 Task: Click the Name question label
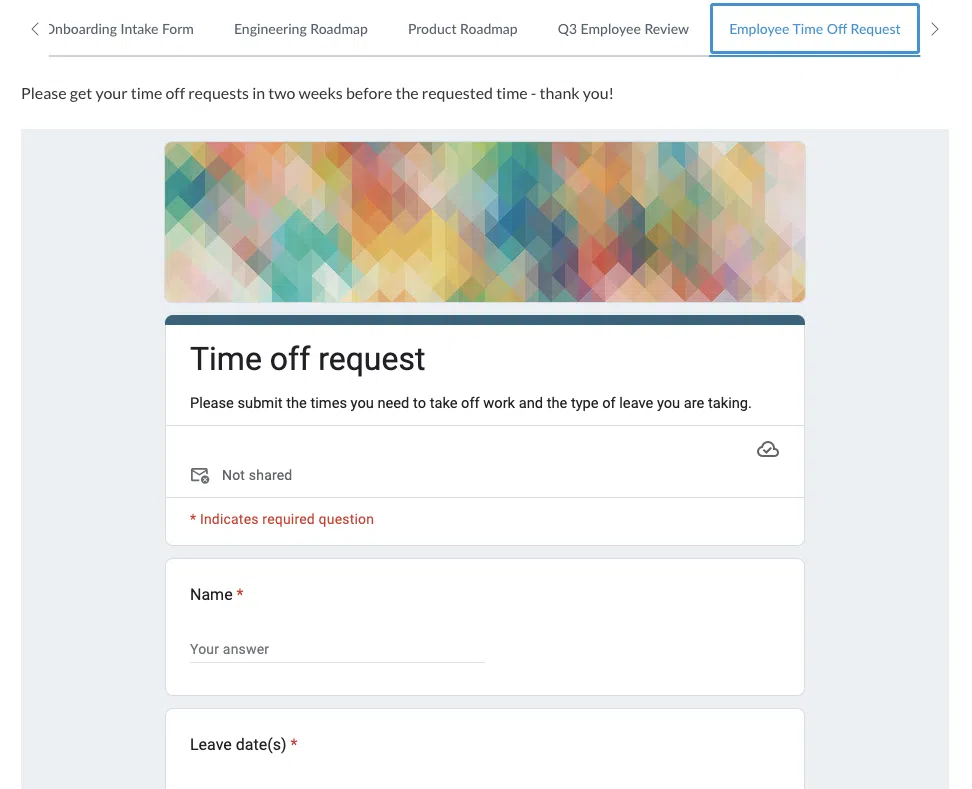pyautogui.click(x=211, y=595)
